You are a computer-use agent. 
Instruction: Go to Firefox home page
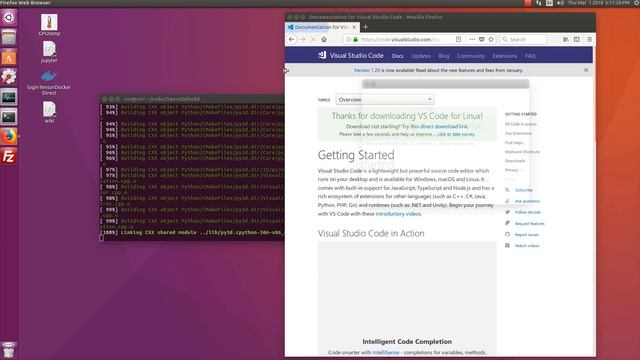click(x=324, y=39)
